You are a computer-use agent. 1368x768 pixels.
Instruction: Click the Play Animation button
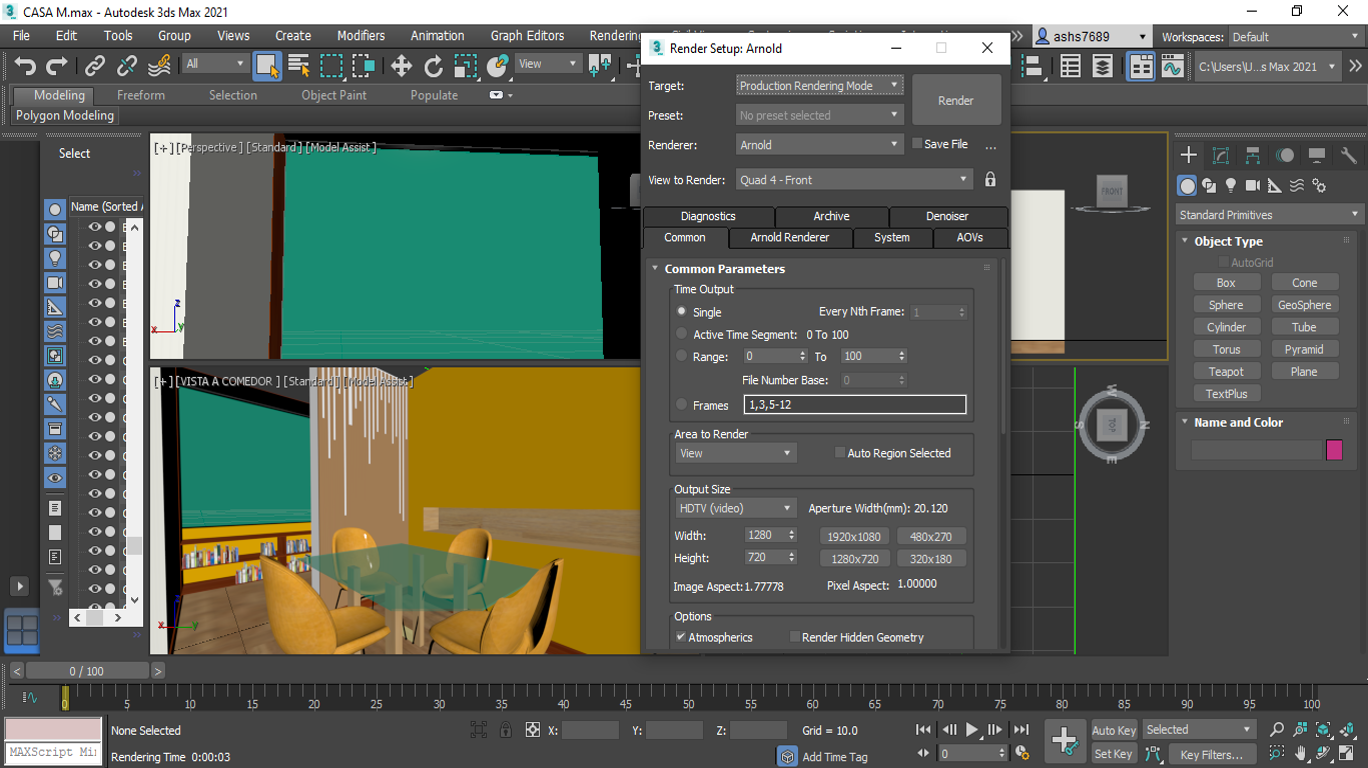tap(972, 730)
